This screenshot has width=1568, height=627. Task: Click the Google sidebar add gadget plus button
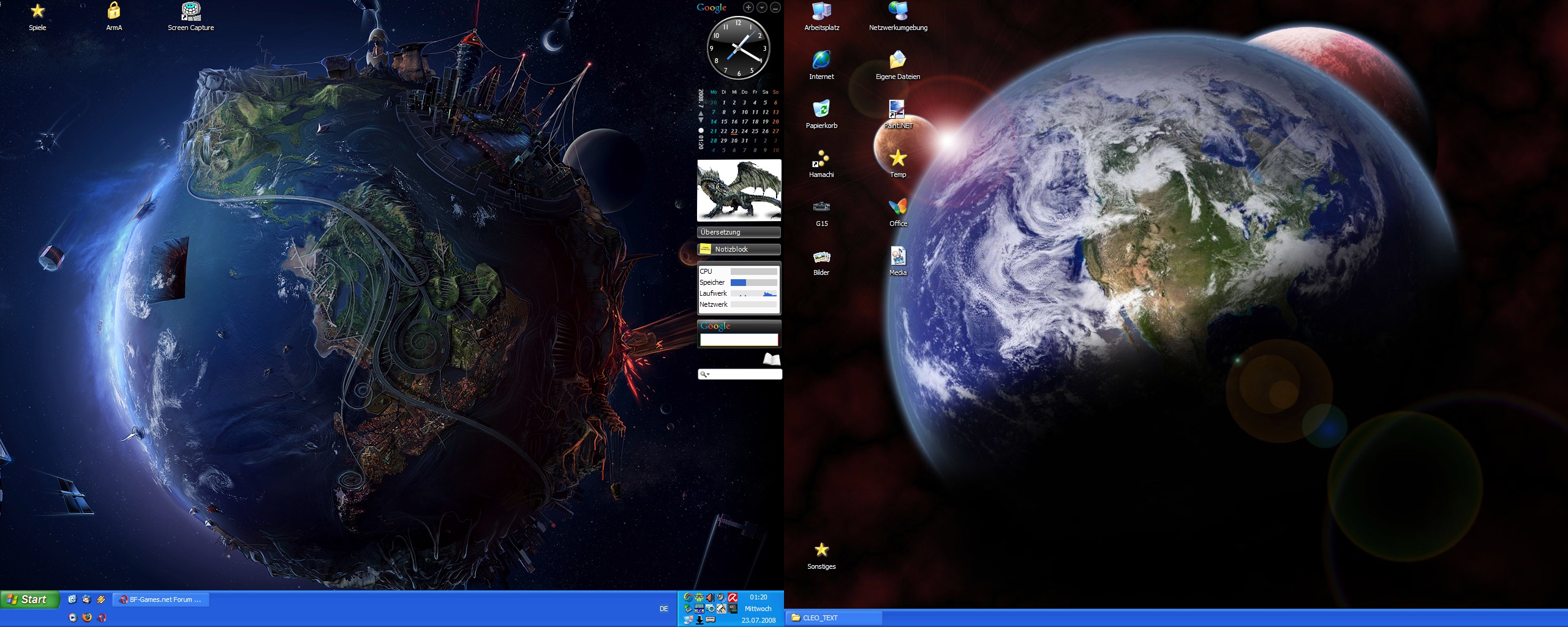point(748,7)
